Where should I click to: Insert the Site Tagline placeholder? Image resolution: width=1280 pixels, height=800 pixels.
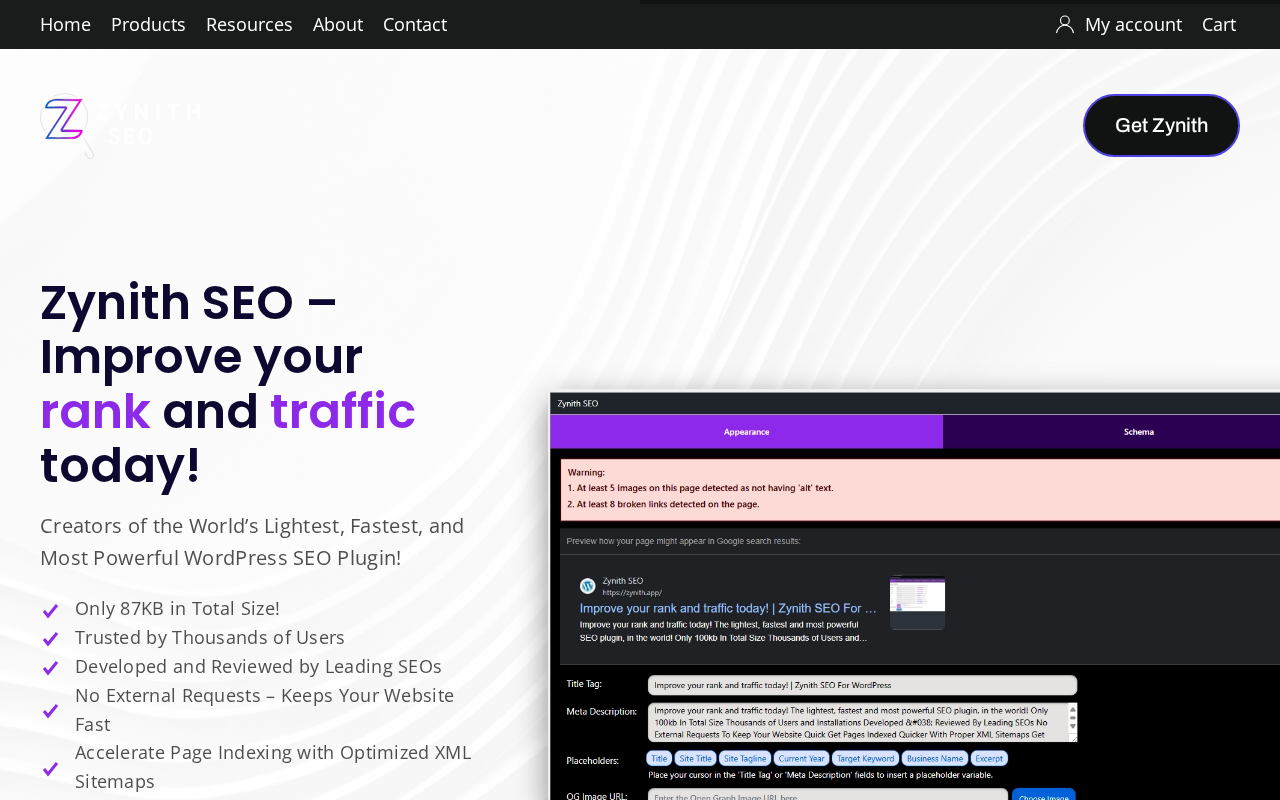745,759
